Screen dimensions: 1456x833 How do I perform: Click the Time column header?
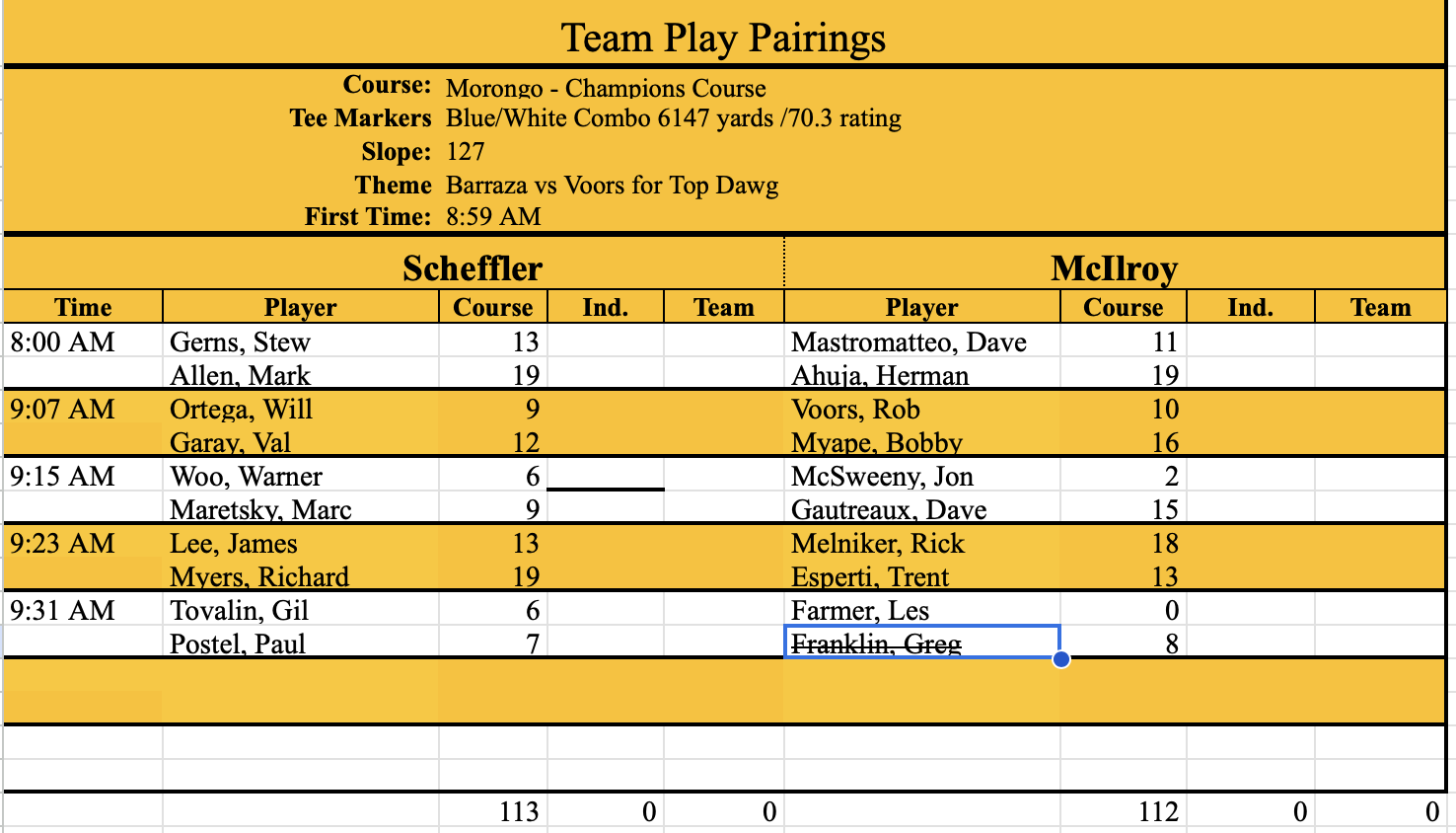[83, 308]
